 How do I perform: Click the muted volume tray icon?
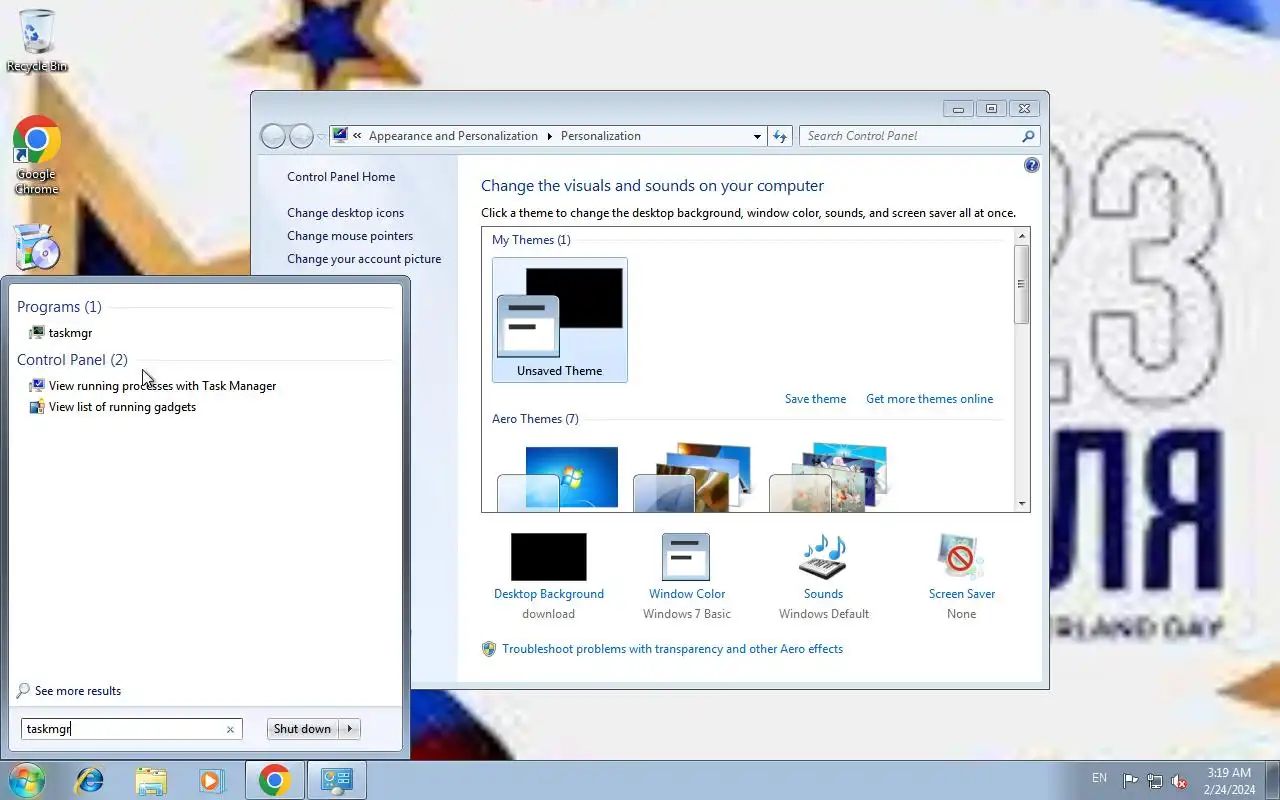pos(1180,781)
